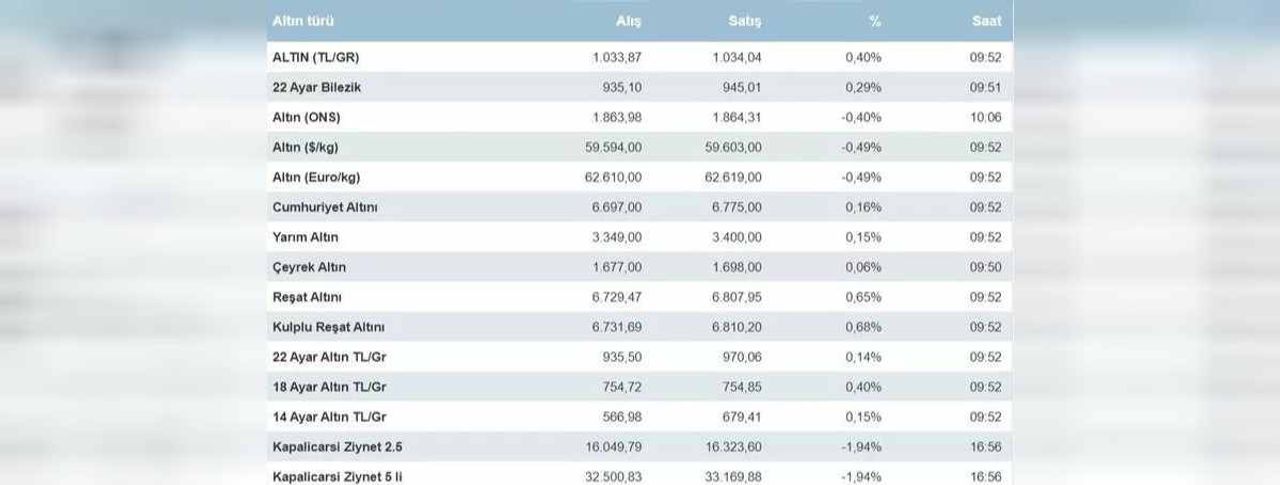The image size is (1280, 485).
Task: Open the Kulplu Reşat Altını entry
Action: click(x=328, y=327)
